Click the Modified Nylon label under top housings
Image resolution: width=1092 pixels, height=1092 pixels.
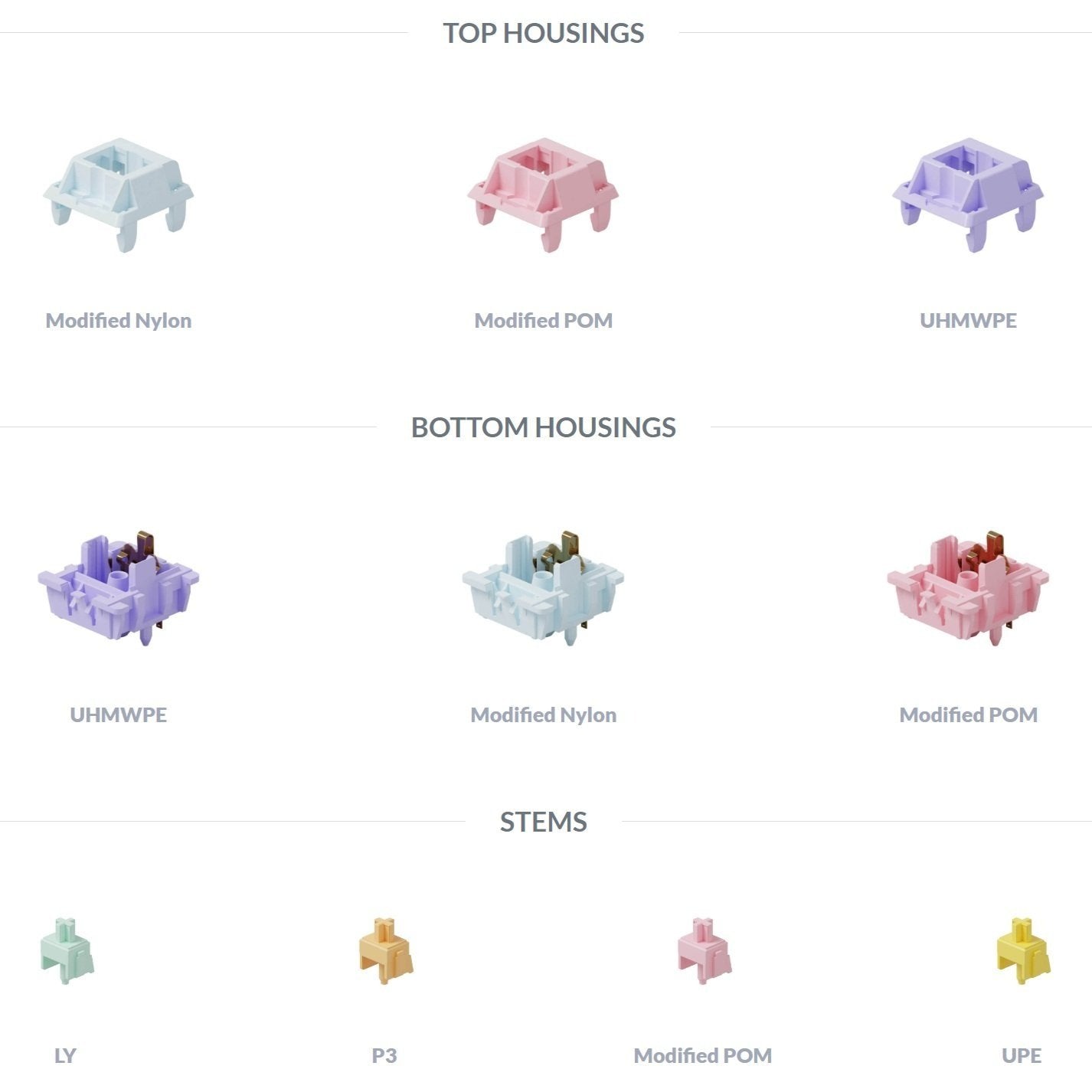(119, 320)
